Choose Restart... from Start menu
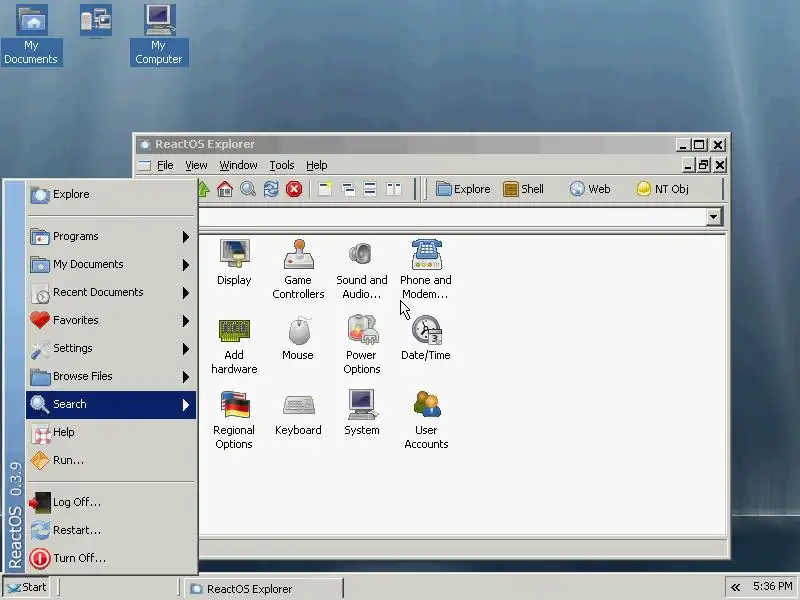800x600 pixels. [111, 531]
